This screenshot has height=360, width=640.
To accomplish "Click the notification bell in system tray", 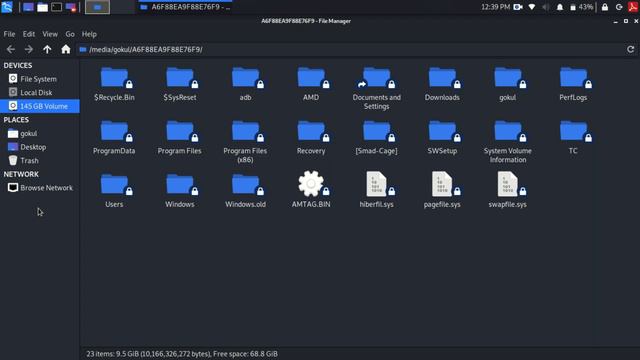I will (x=560, y=7).
